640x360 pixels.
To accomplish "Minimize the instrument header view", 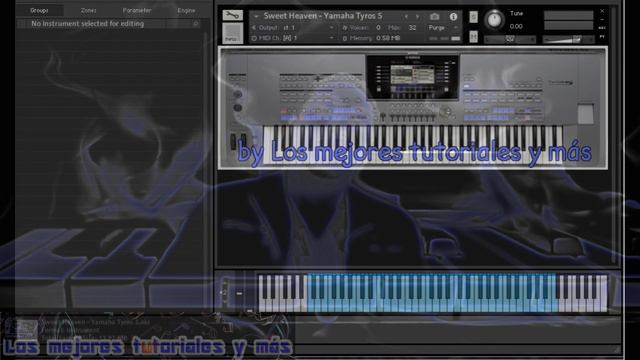I will pyautogui.click(x=602, y=19).
